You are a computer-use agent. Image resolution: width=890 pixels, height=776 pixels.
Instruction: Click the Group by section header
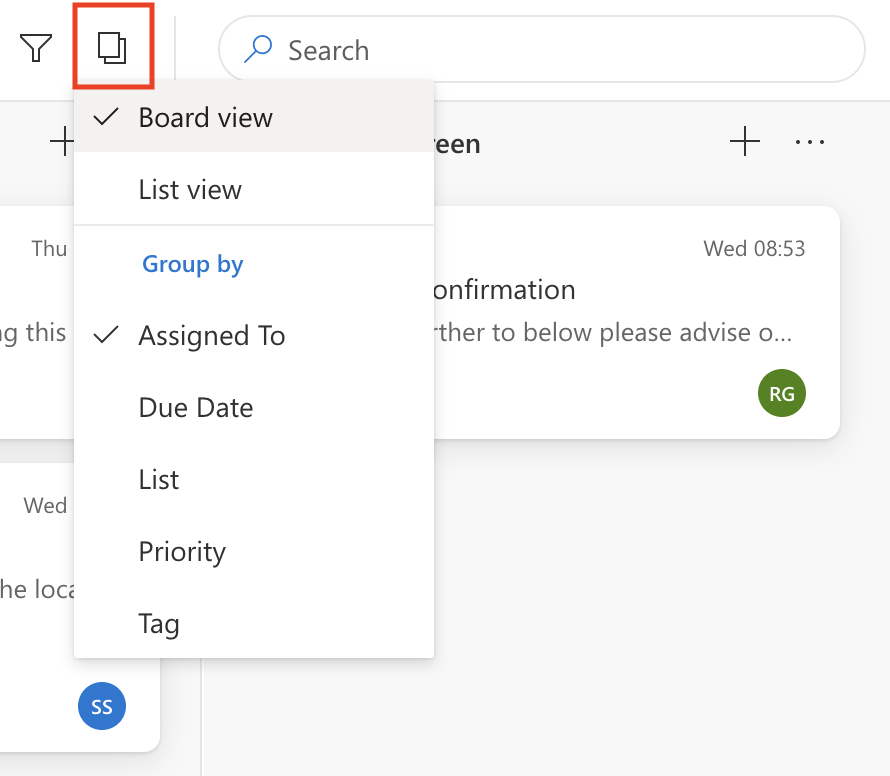pyautogui.click(x=193, y=264)
